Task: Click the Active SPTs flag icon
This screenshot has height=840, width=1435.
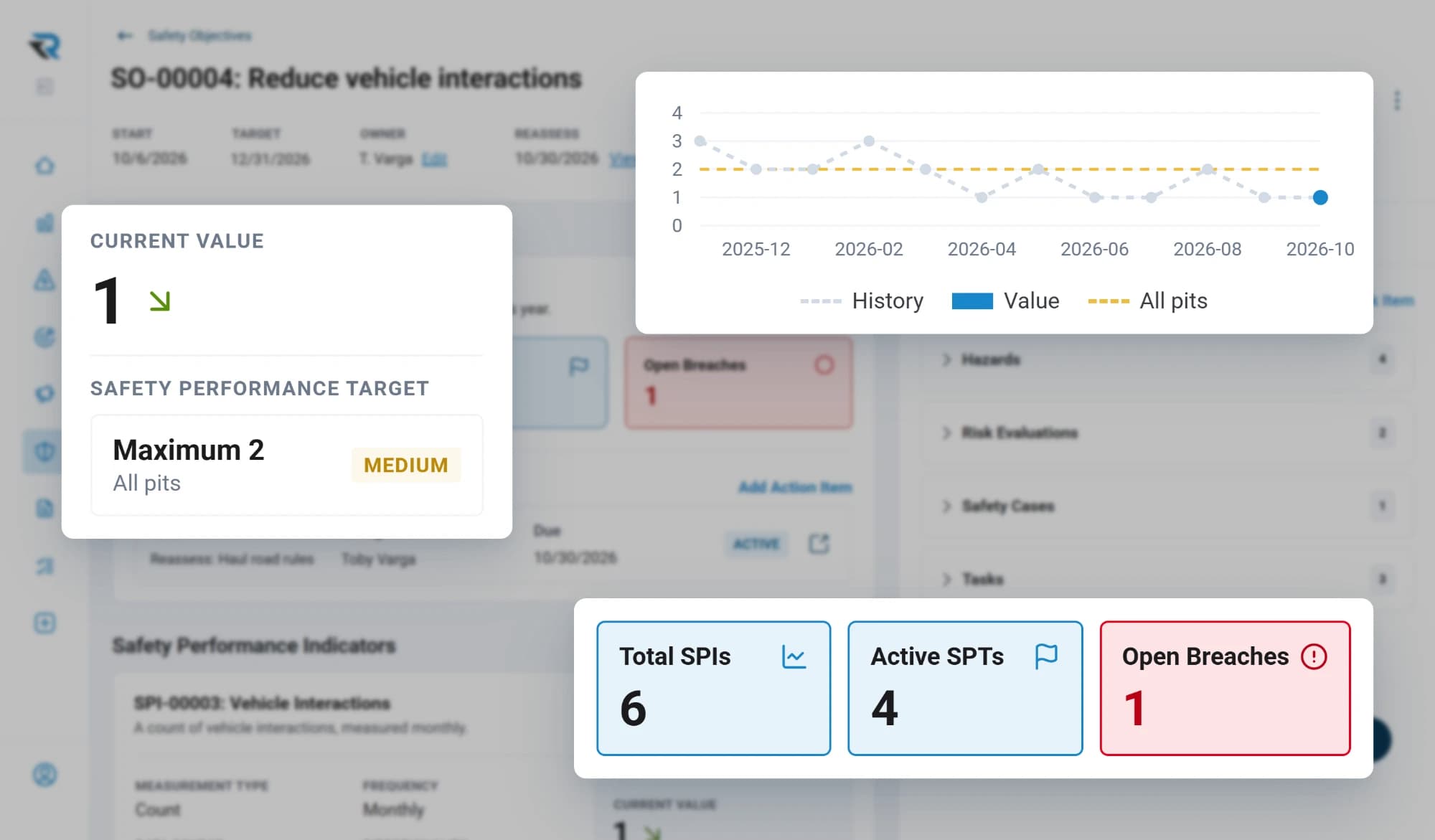Action: (1046, 656)
